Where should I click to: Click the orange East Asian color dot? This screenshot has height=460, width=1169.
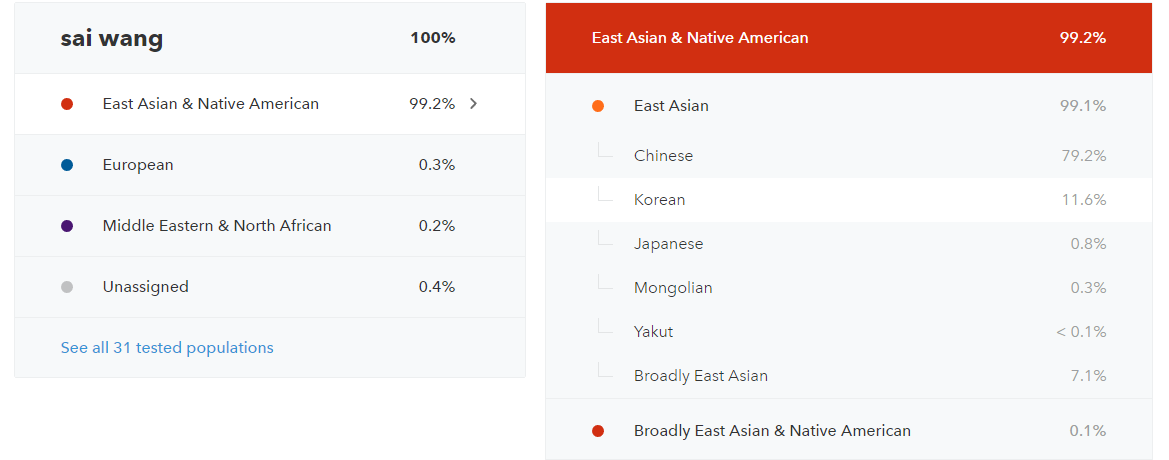[x=598, y=107]
